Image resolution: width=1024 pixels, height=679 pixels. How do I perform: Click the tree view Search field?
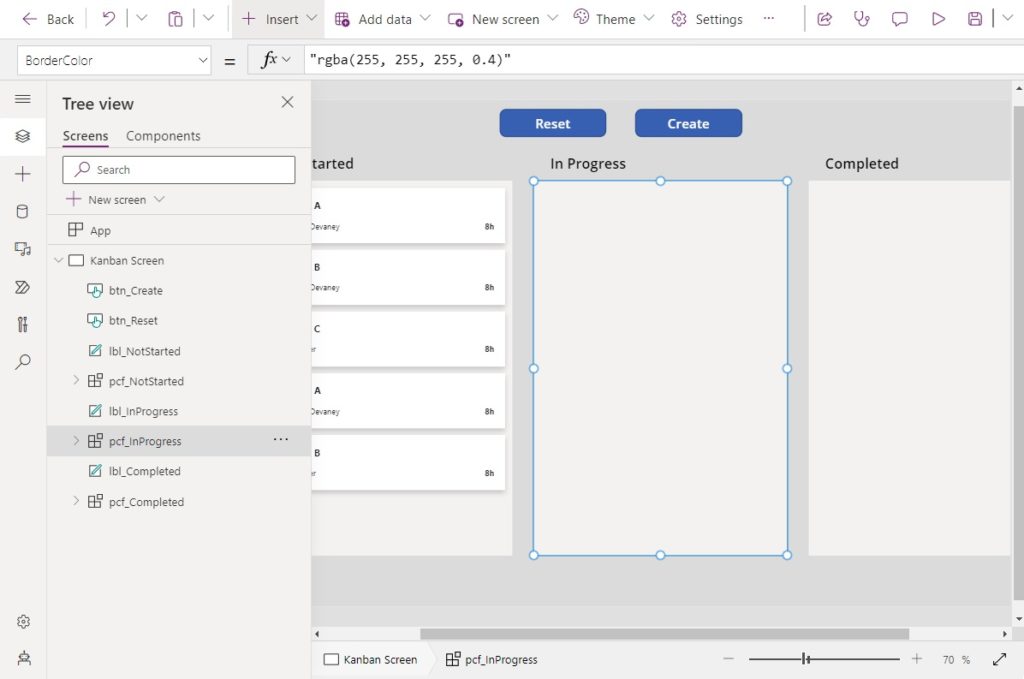coord(179,170)
